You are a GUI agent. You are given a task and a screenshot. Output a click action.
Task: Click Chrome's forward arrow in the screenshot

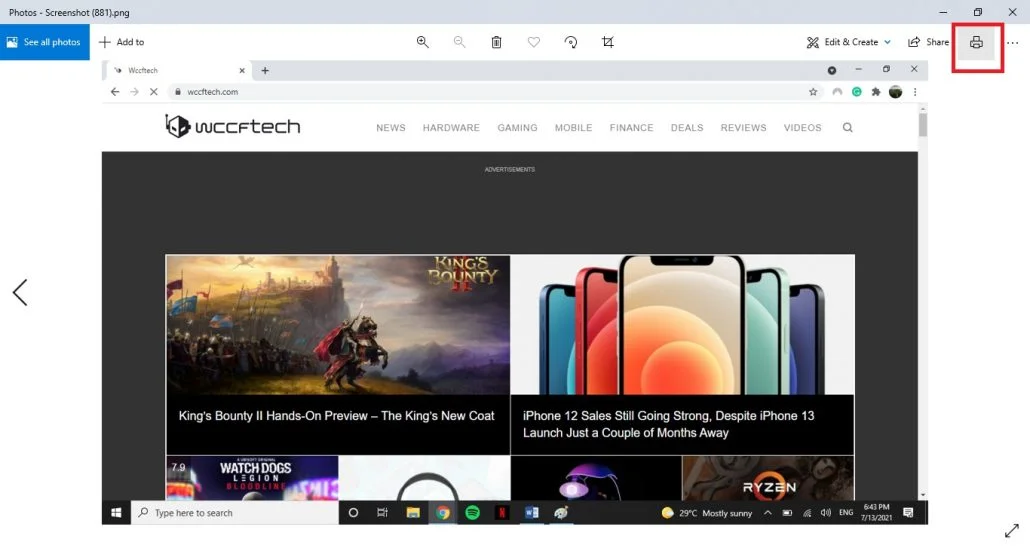point(134,92)
